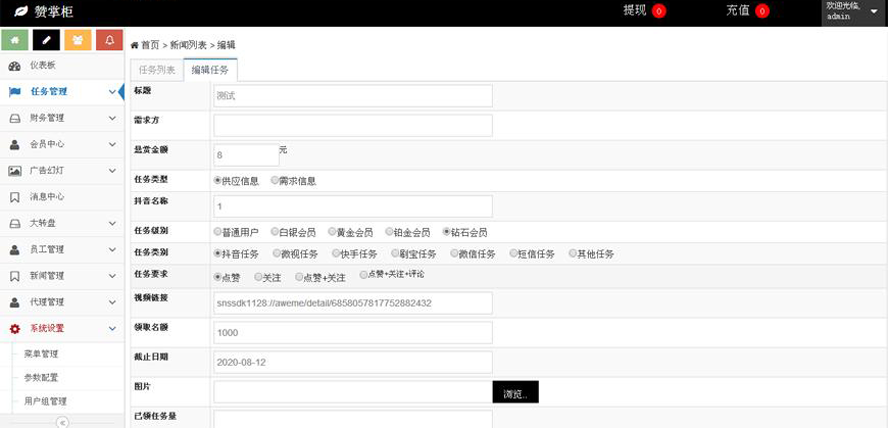Choose 白银会员 task level
The height and width of the screenshot is (428, 888).
(x=275, y=232)
